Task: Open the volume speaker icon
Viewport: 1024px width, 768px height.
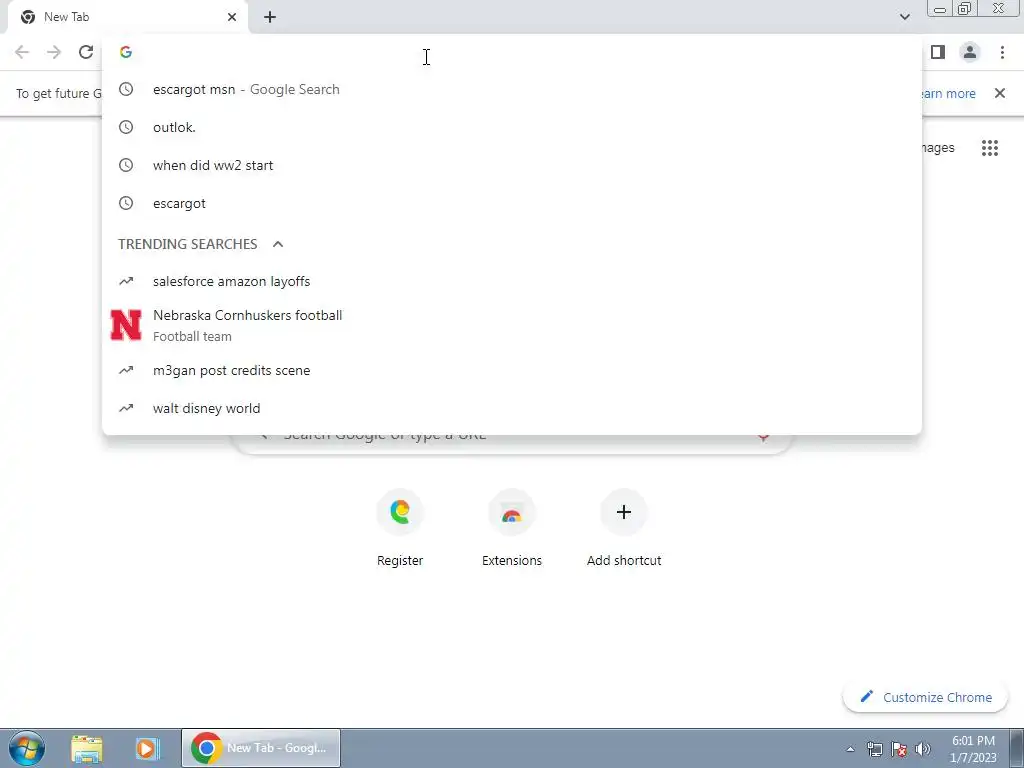Action: pyautogui.click(x=922, y=749)
